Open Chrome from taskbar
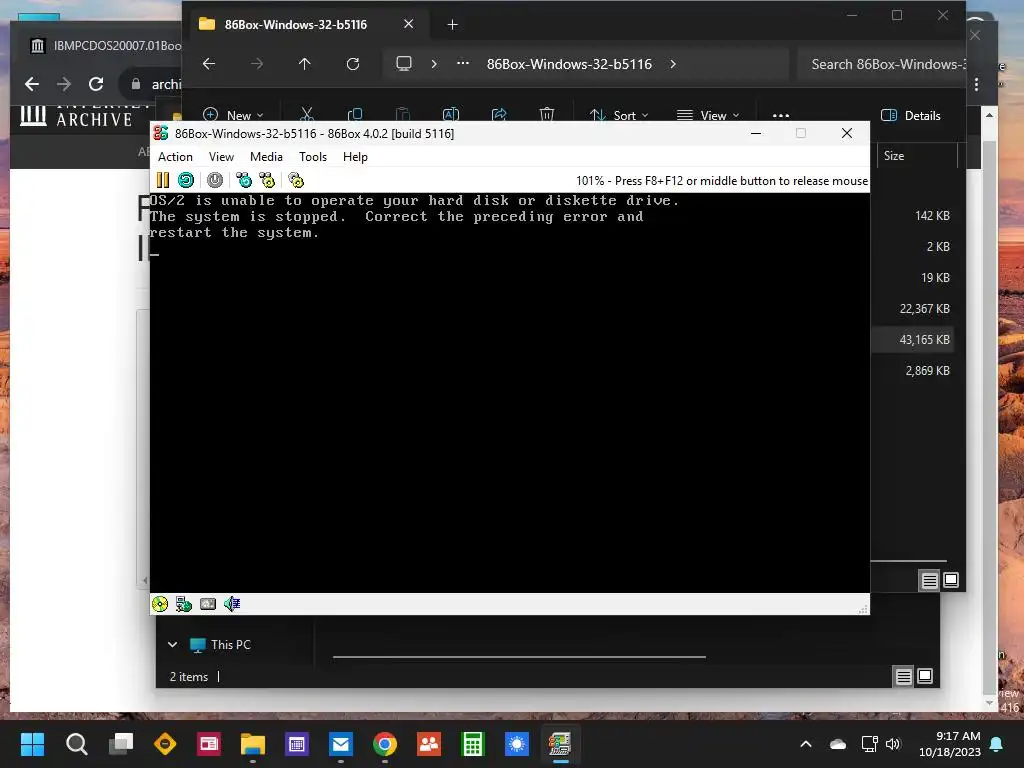 385,744
